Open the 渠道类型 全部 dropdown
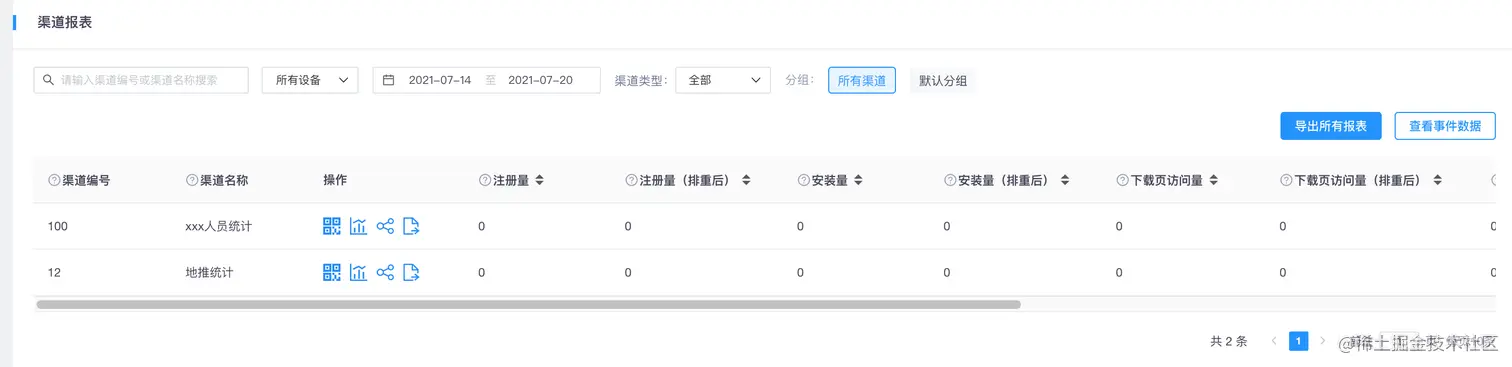 click(x=723, y=80)
